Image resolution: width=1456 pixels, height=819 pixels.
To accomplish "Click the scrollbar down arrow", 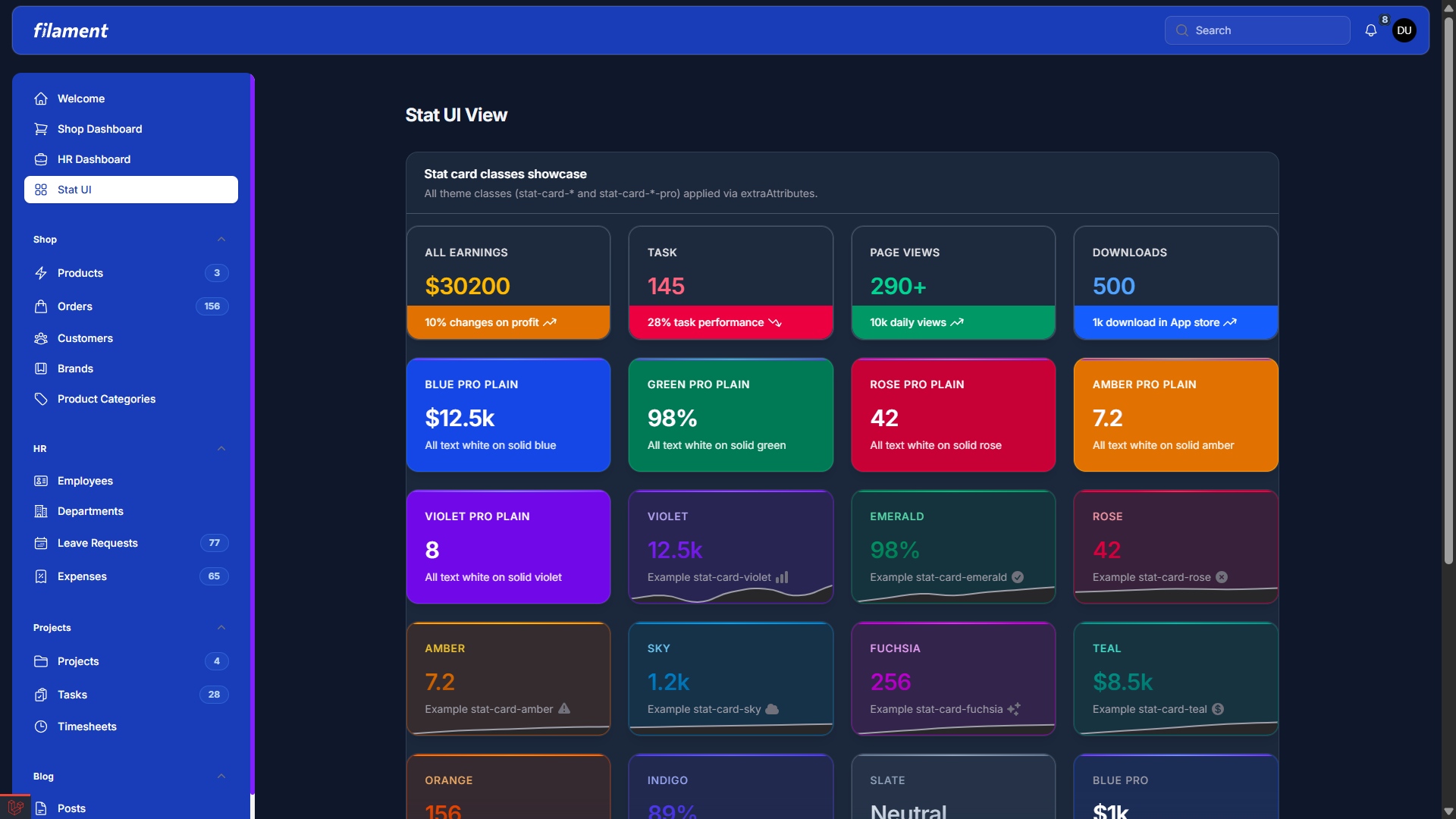I will coord(1448,811).
